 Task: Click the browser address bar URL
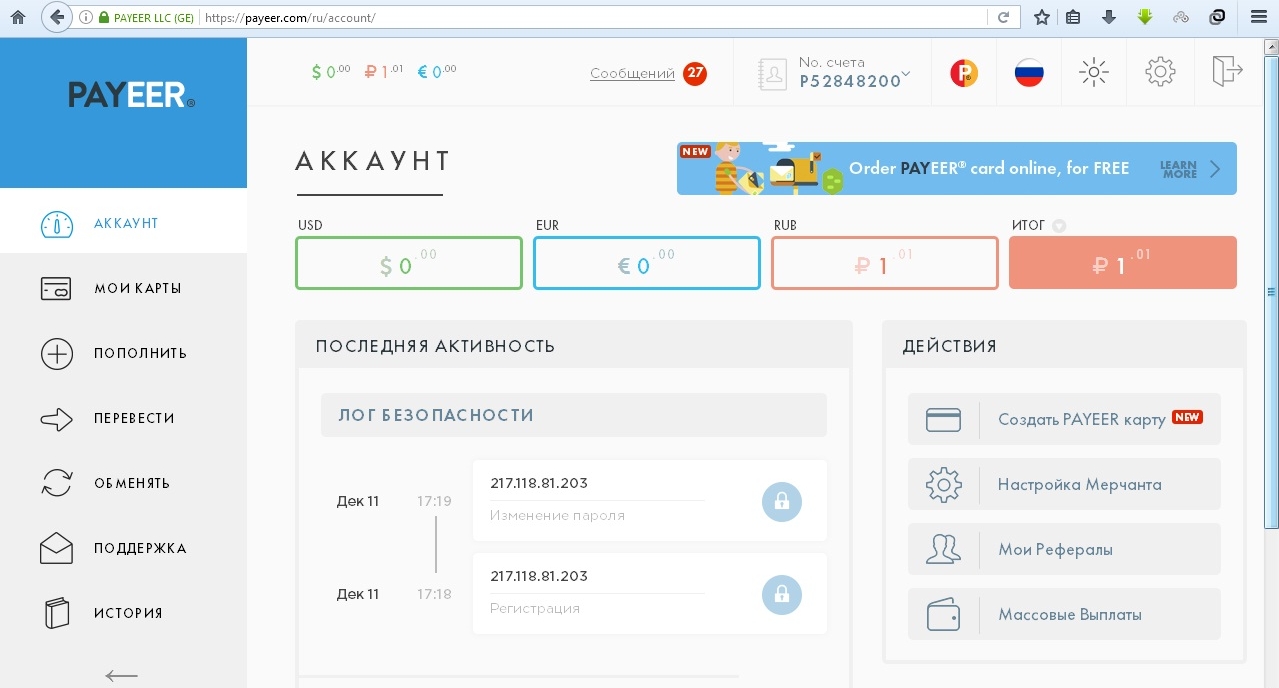click(x=594, y=18)
